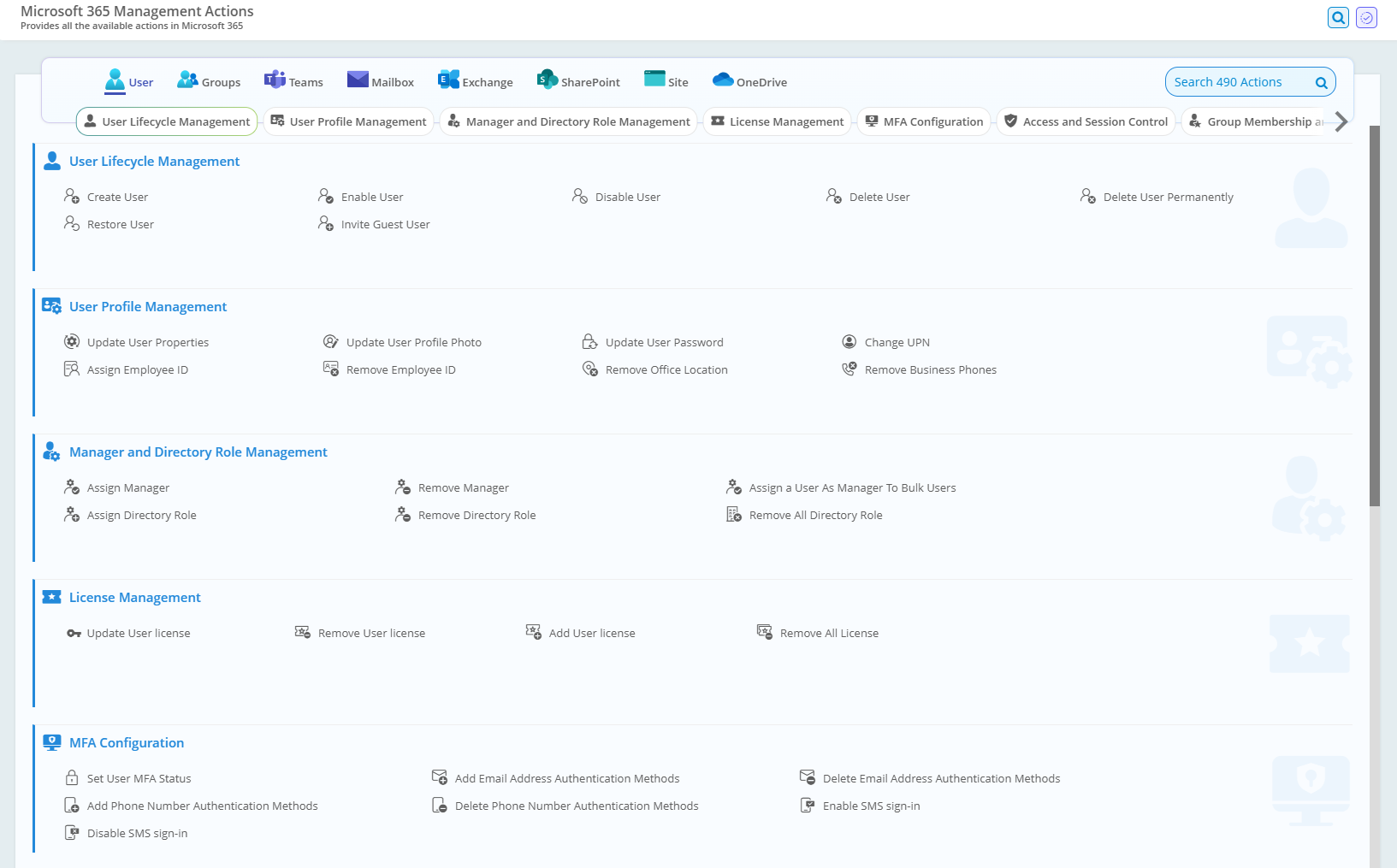1397x868 pixels.
Task: Click the blue search icon at top right
Action: point(1338,17)
